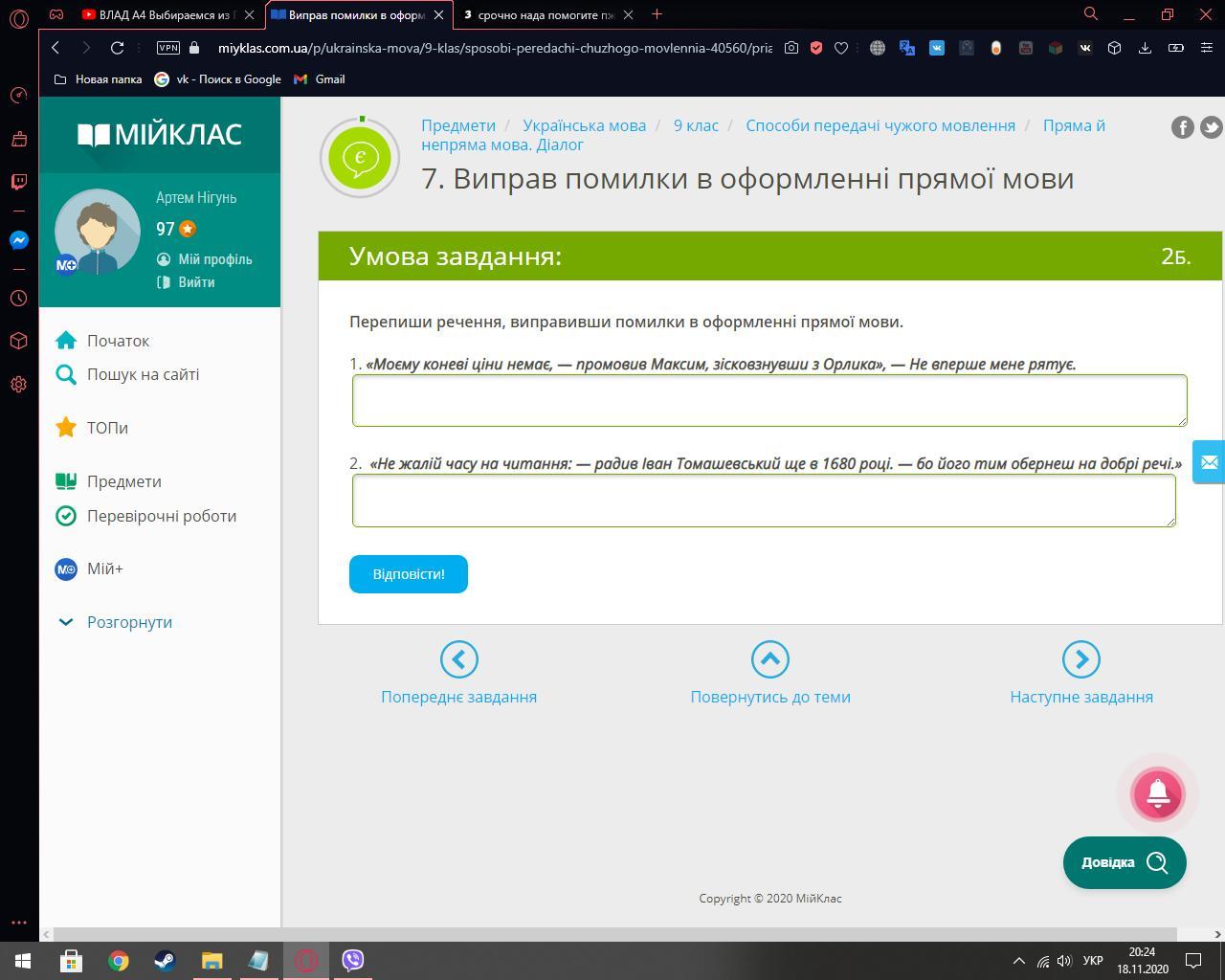The height and width of the screenshot is (980, 1225).
Task: Close the ВЛАД А4 YouTube tab
Action: click(249, 14)
